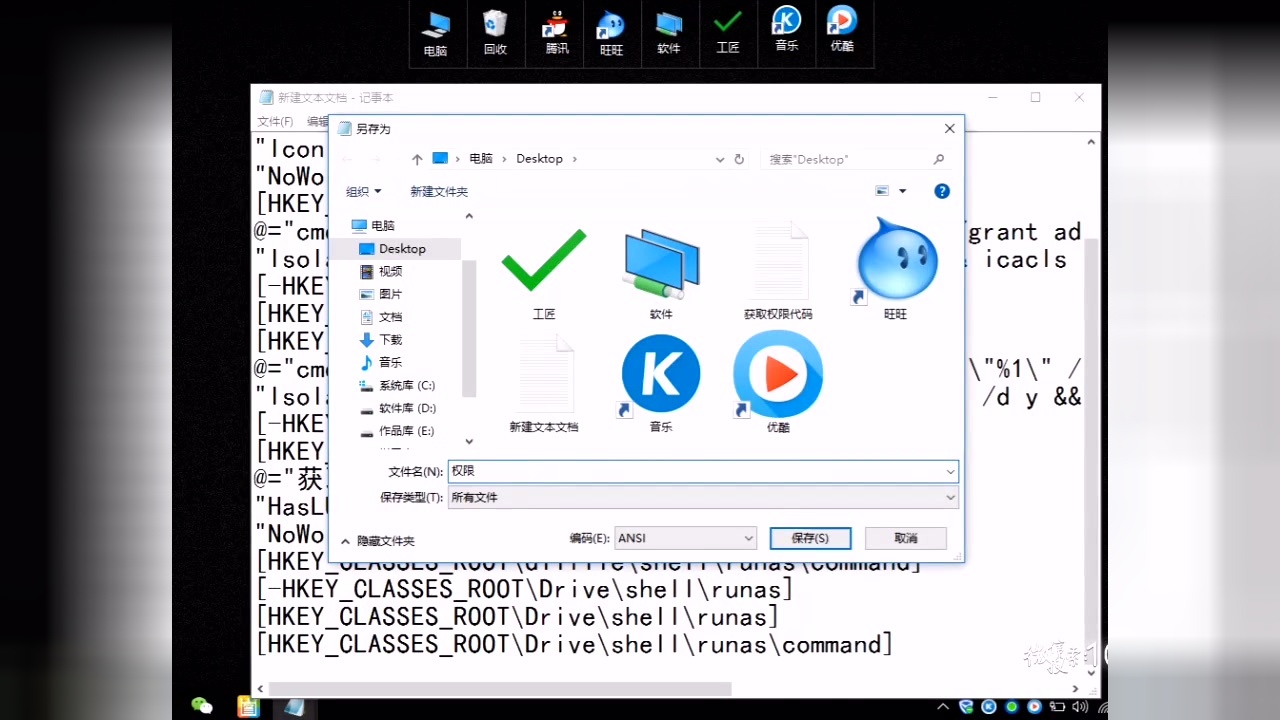Click 保存(S) save button
1280x720 pixels.
[810, 538]
